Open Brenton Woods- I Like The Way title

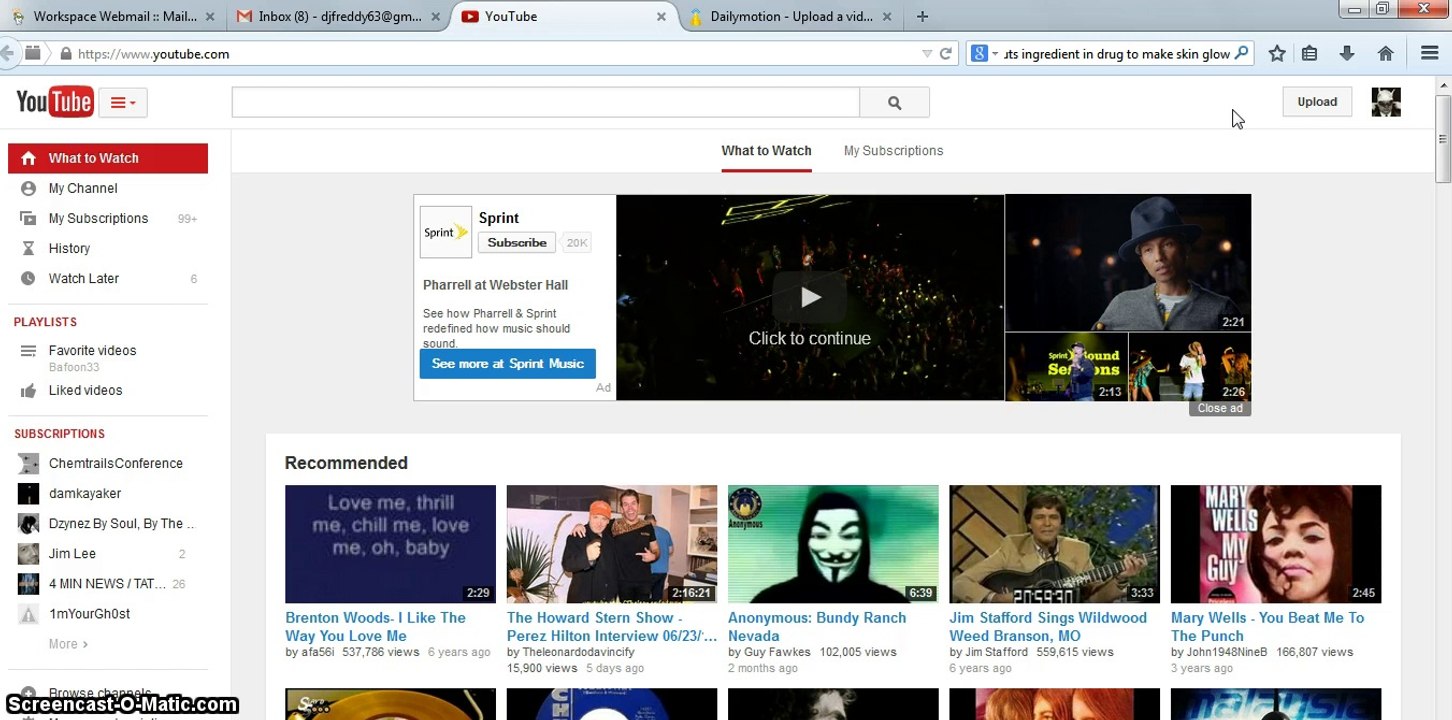click(375, 627)
